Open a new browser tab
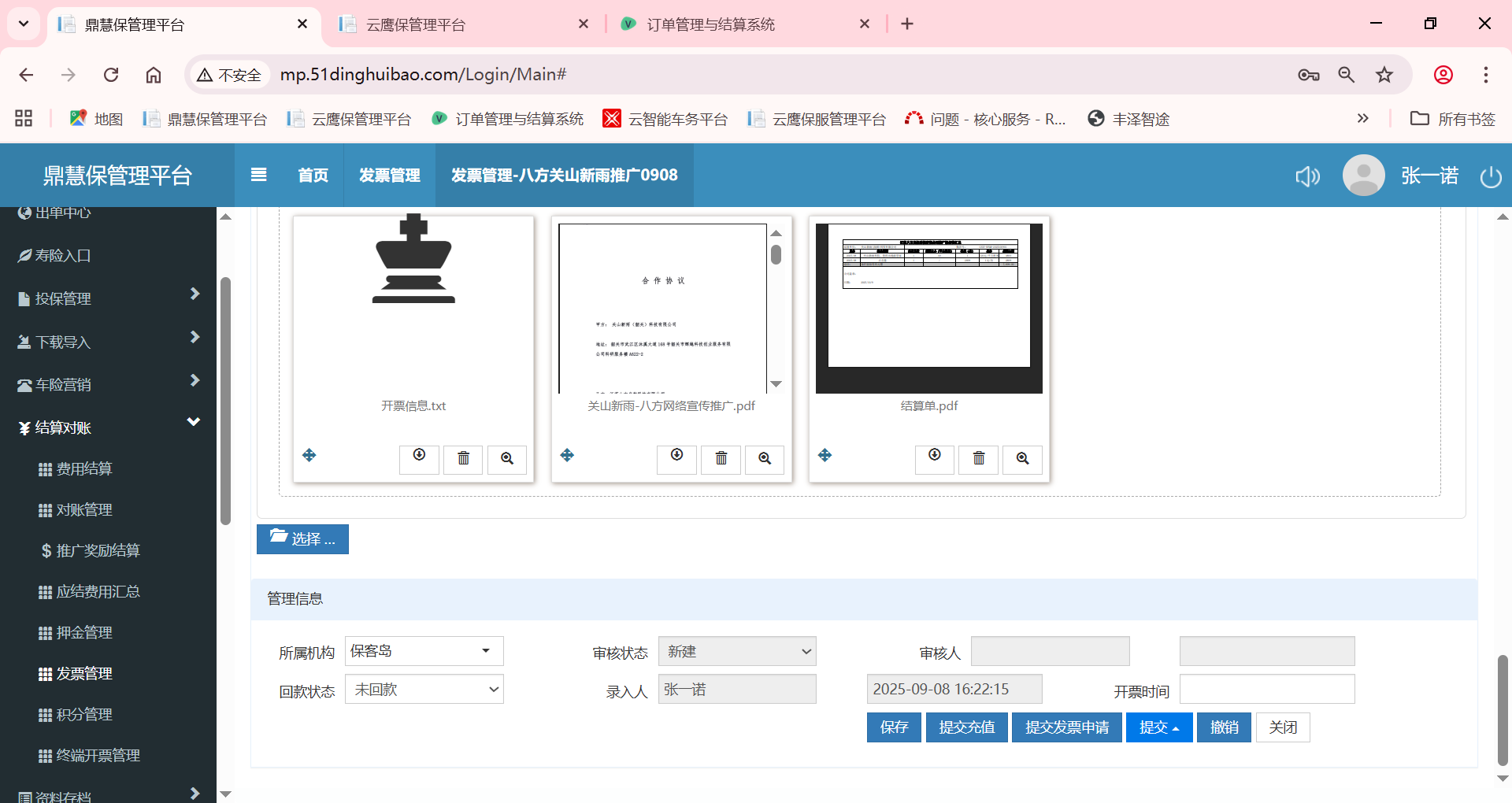This screenshot has height=803, width=1512. click(907, 24)
